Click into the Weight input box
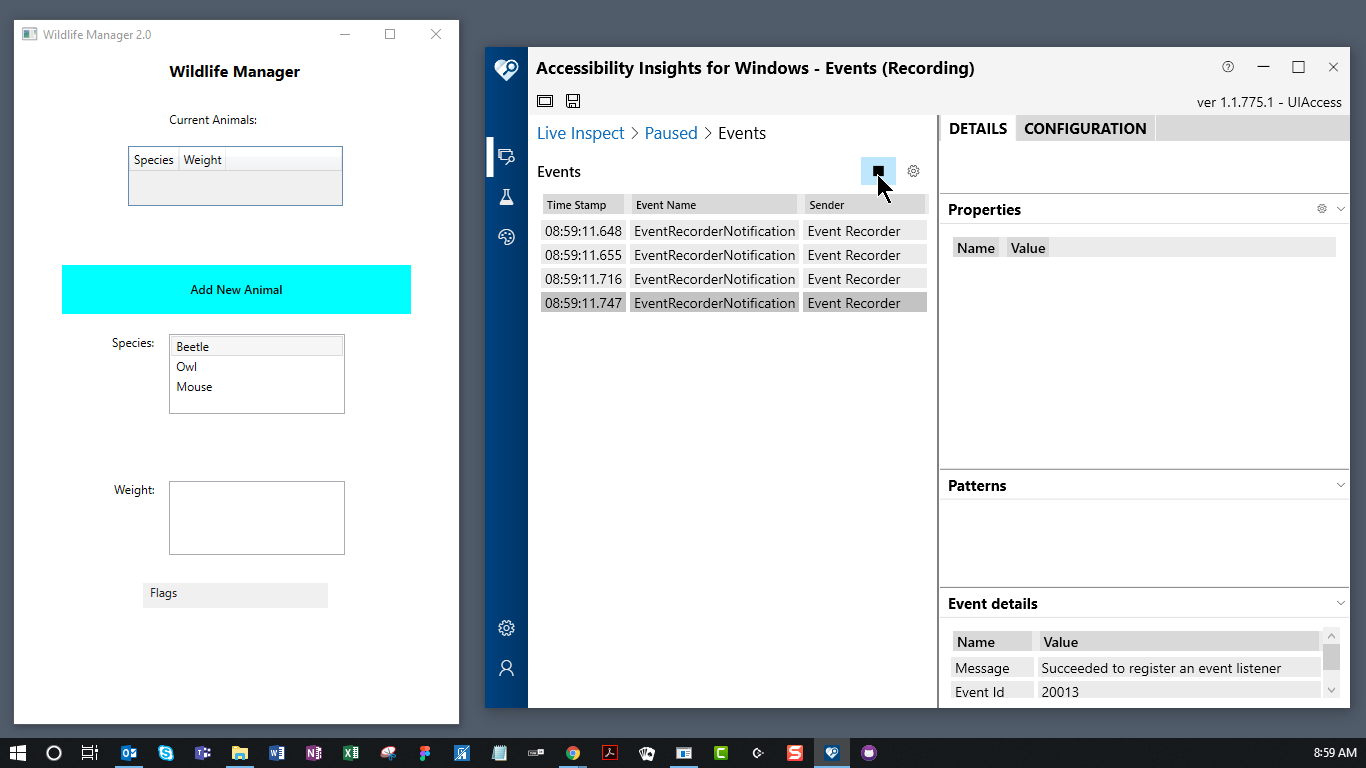The width and height of the screenshot is (1366, 768). coord(257,518)
